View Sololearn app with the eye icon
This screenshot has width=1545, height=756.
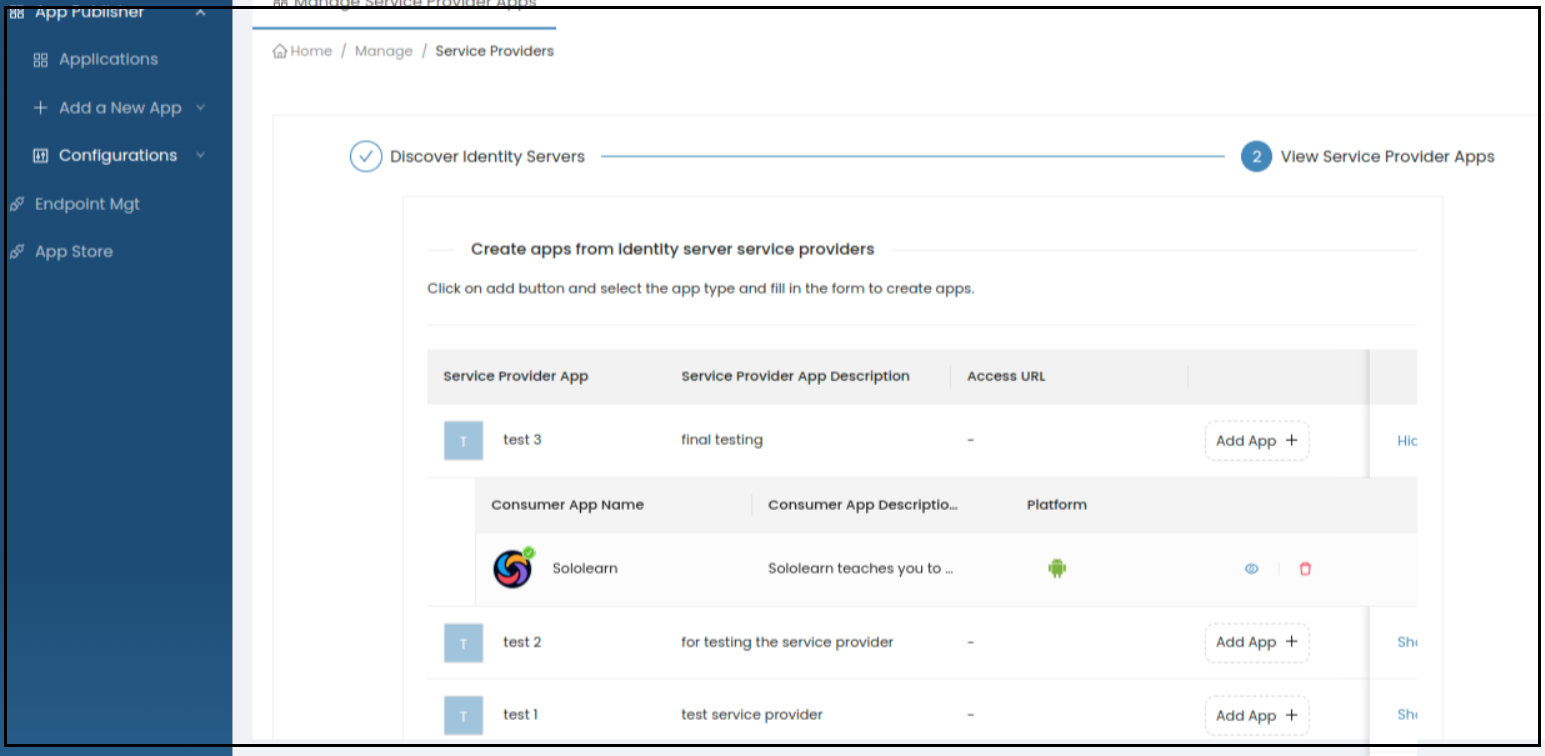[1251, 569]
